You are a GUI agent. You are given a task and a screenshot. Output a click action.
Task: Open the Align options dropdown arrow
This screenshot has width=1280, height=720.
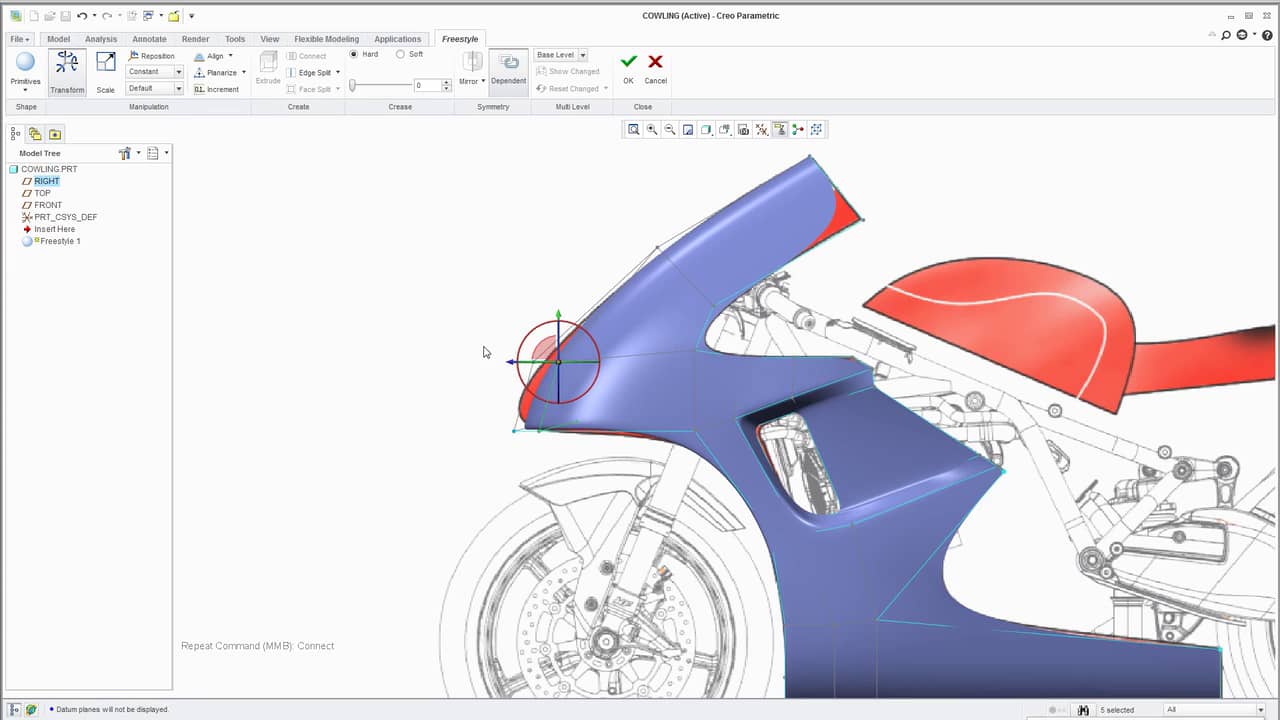tap(230, 56)
